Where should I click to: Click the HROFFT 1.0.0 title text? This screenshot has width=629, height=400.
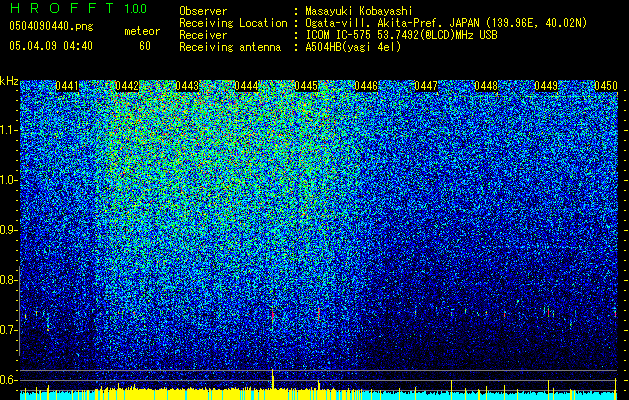(78, 8)
